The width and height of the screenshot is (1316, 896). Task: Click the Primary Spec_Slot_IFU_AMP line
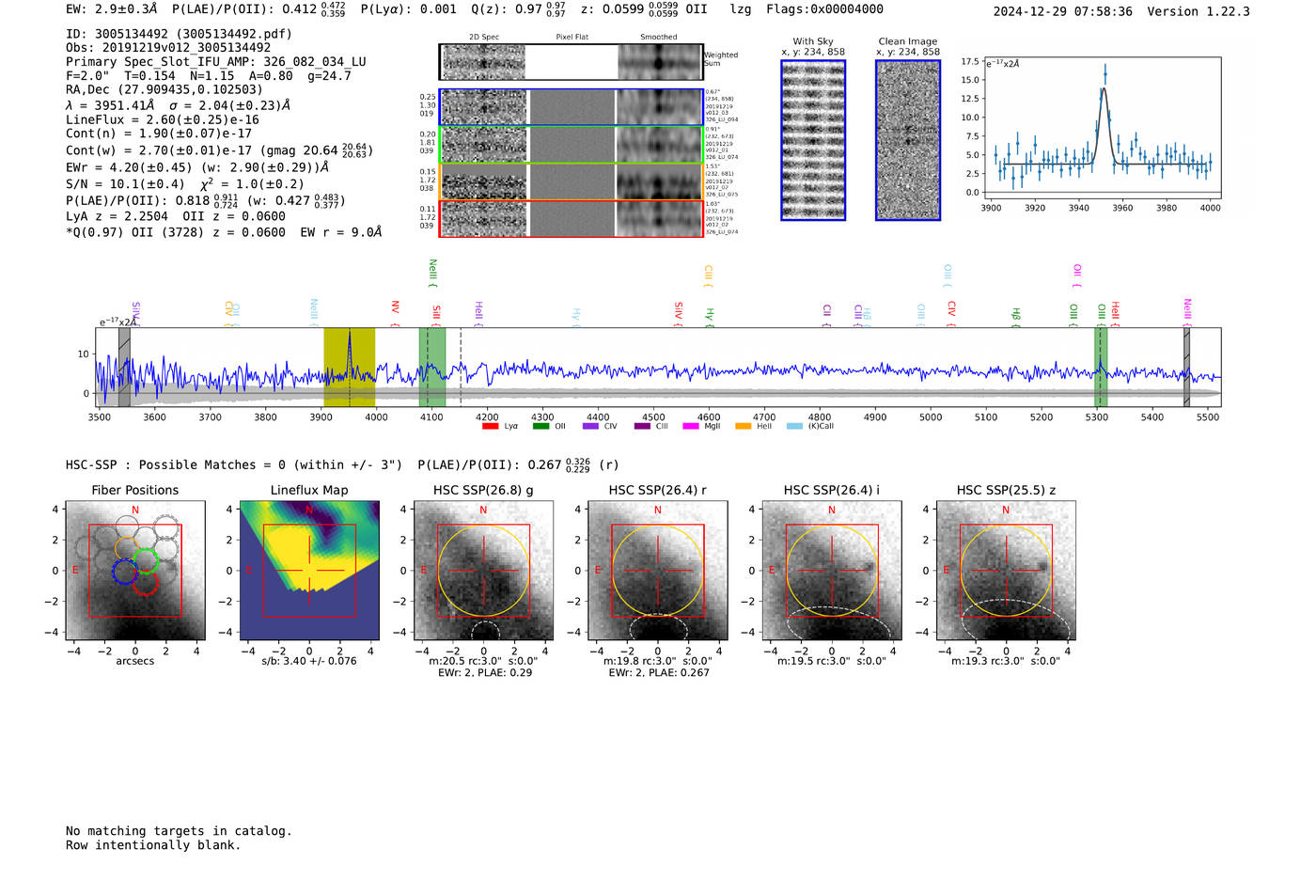[x=216, y=62]
